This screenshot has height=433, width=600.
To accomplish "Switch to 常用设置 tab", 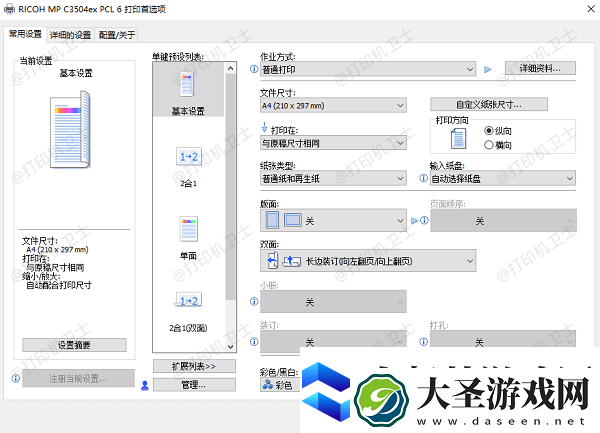I will (25, 34).
